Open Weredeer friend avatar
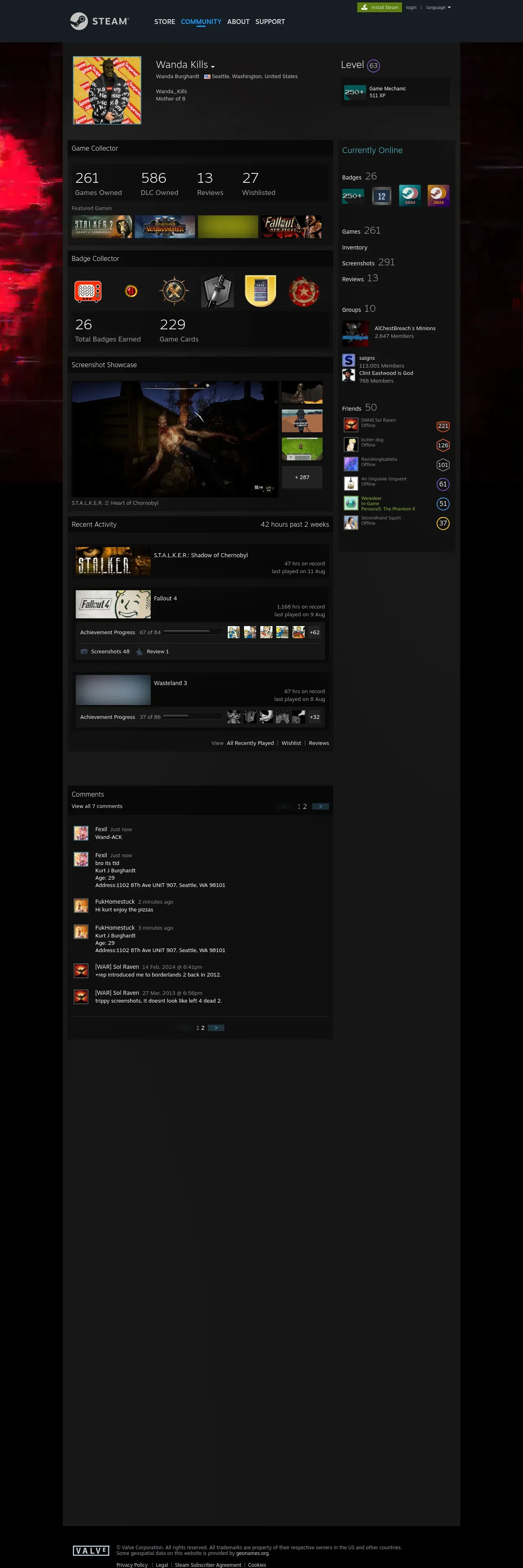The width and height of the screenshot is (523, 1568). [351, 503]
